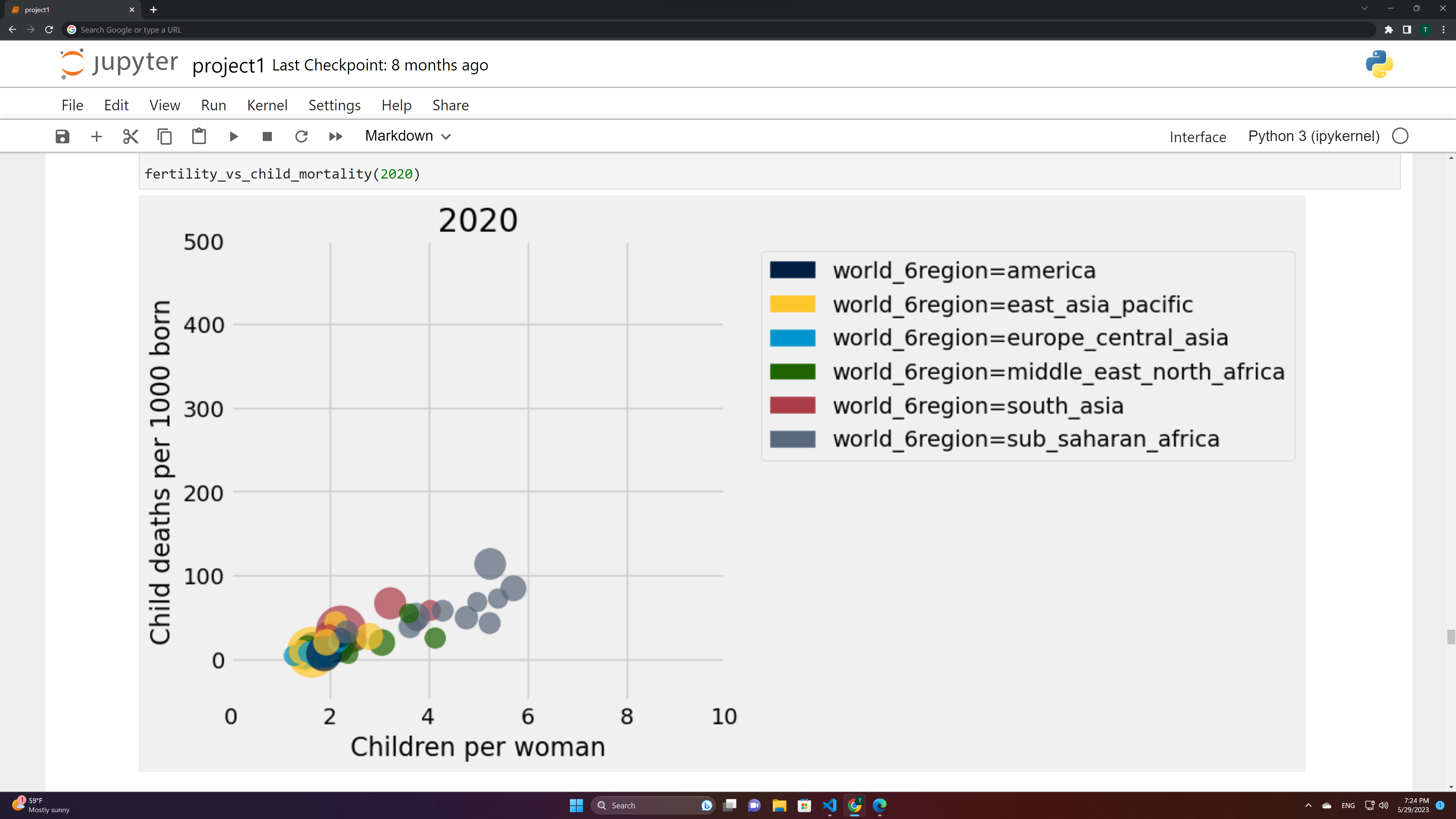Interrupt the kernel with the stop icon
1456x819 pixels.
click(x=267, y=136)
